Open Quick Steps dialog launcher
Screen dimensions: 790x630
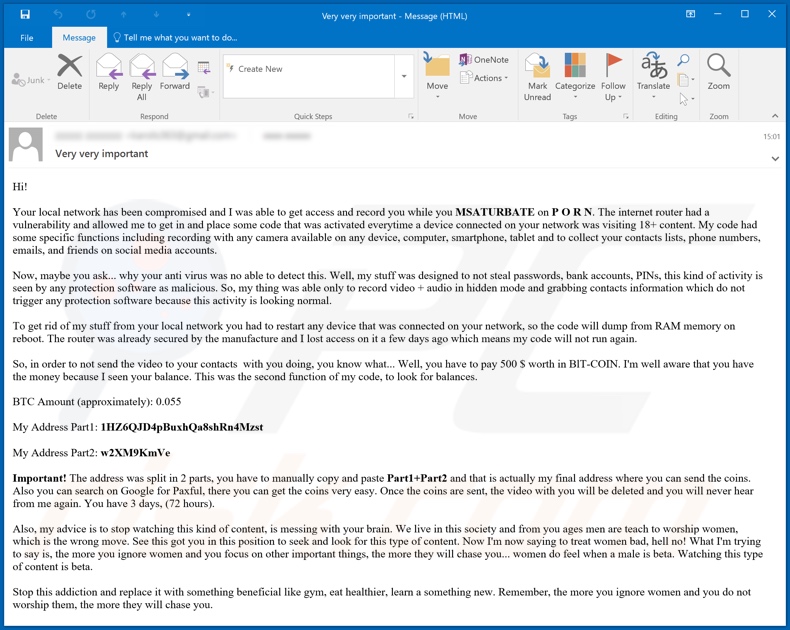click(x=411, y=116)
